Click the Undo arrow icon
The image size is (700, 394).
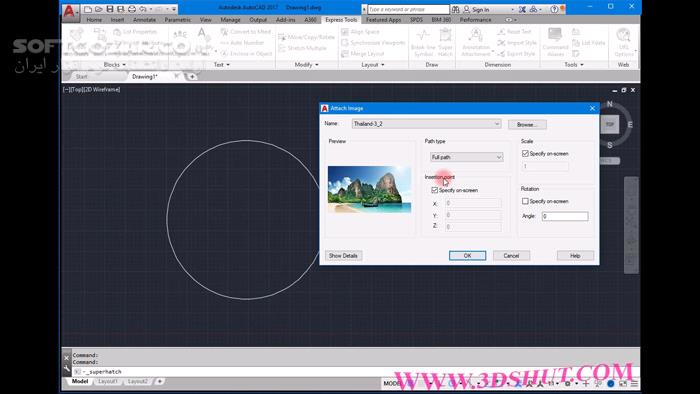[x=143, y=9]
